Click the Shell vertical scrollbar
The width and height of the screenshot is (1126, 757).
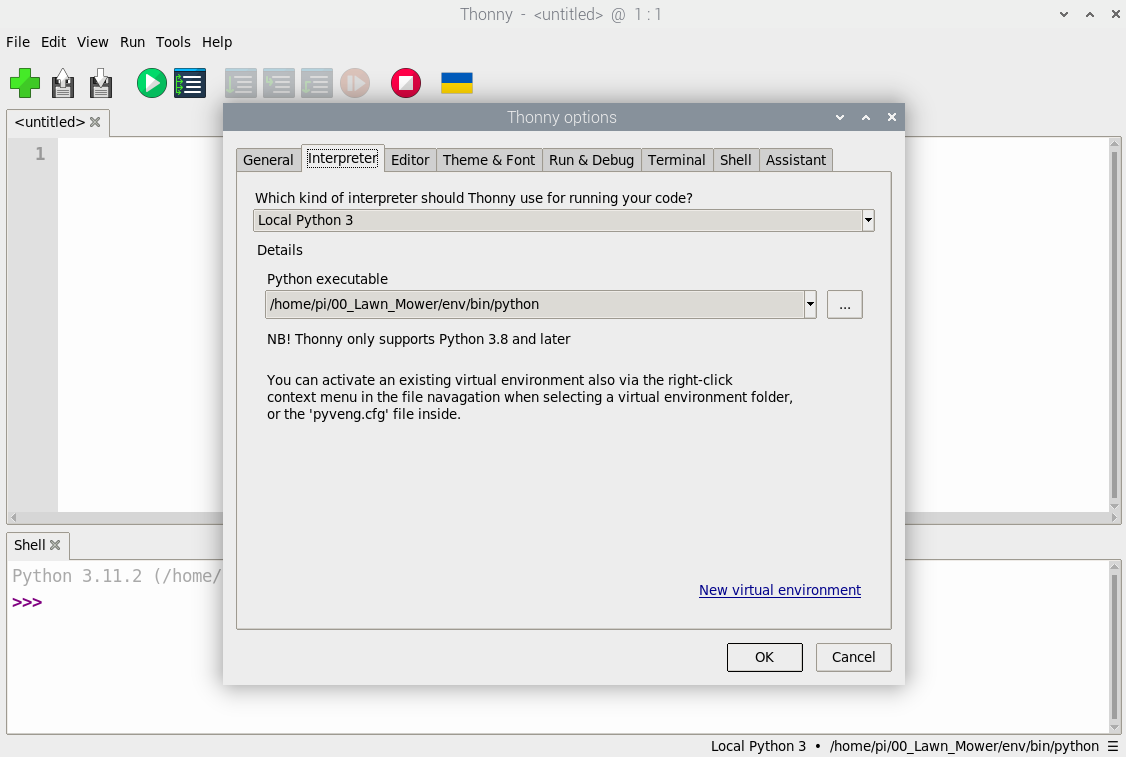click(1115, 646)
